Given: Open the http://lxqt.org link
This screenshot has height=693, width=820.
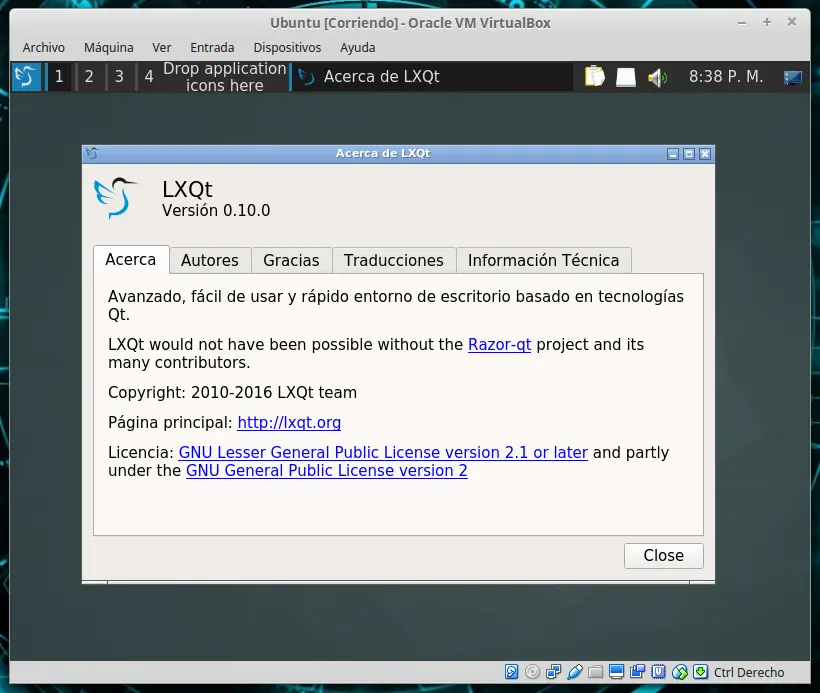Looking at the screenshot, I should click(x=289, y=423).
